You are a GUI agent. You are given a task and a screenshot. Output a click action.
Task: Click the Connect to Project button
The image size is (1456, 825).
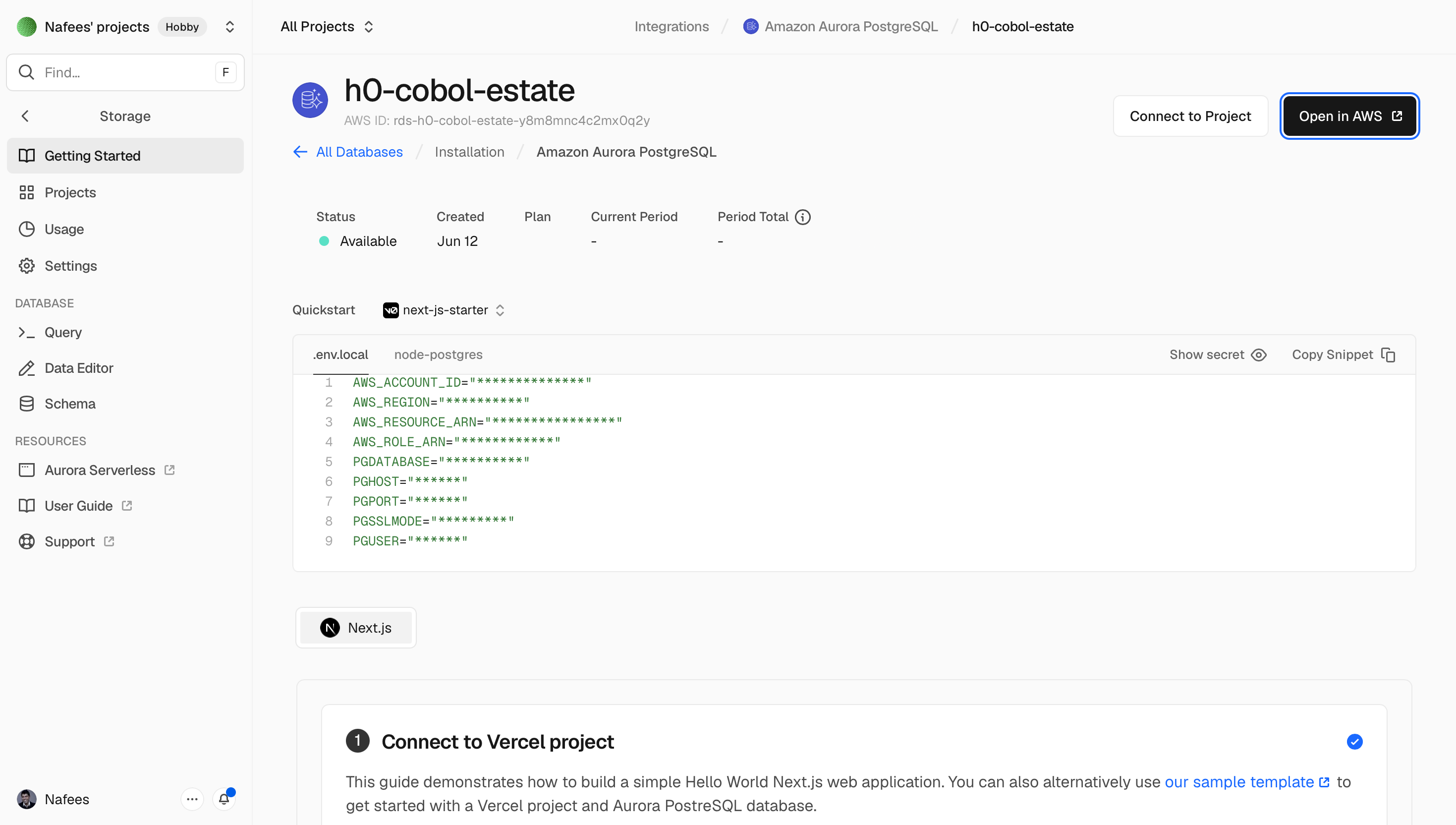click(x=1190, y=116)
